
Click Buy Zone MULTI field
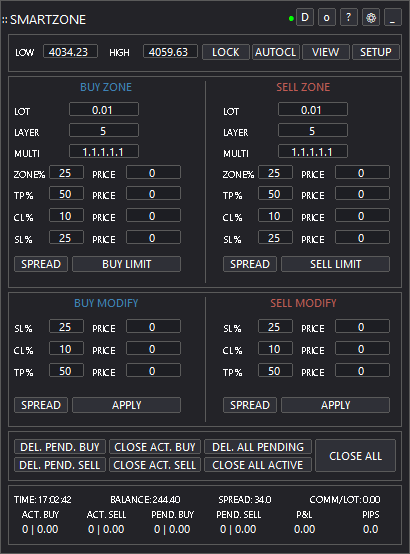104,152
